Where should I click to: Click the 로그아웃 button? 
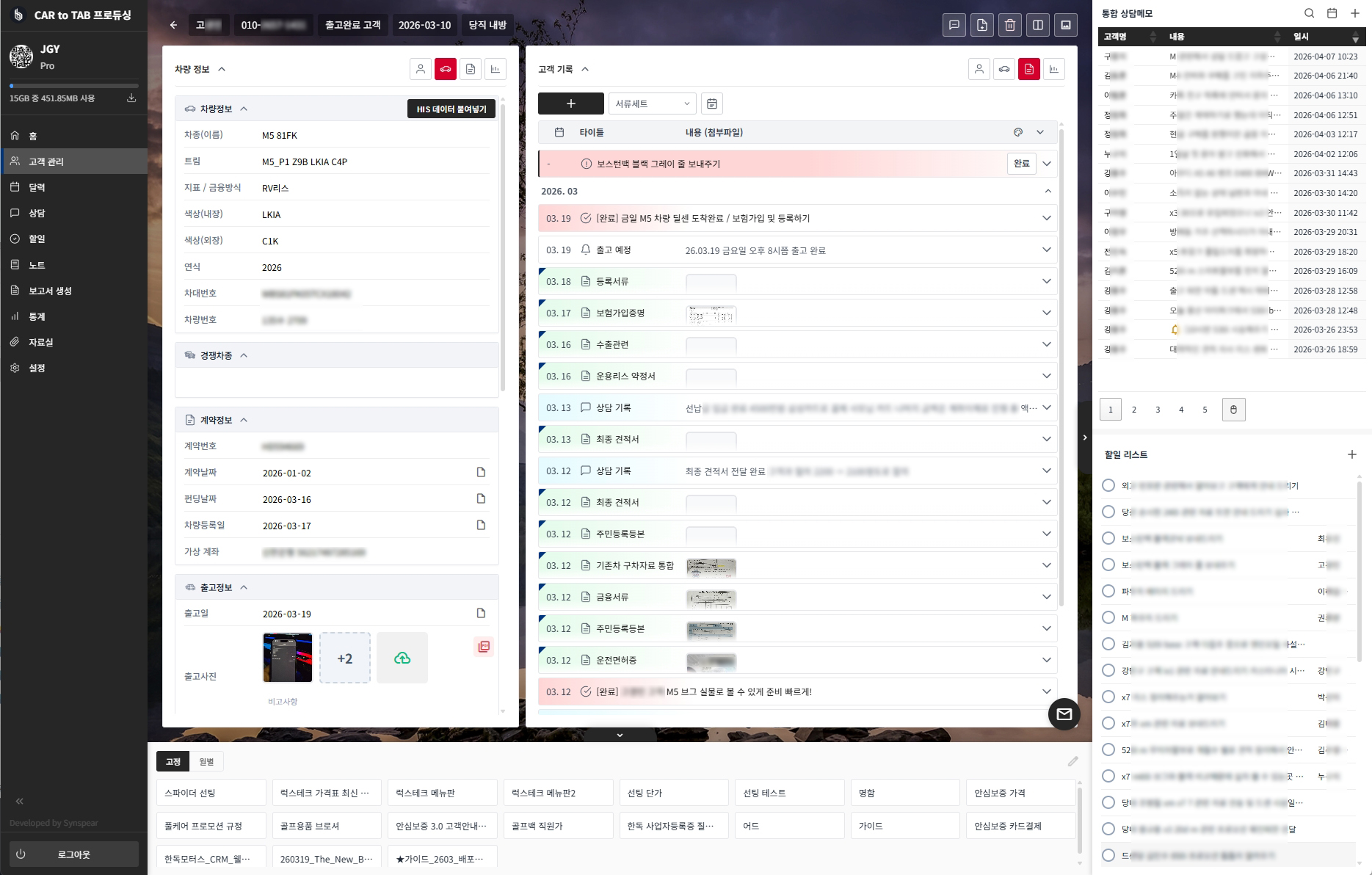(x=73, y=854)
